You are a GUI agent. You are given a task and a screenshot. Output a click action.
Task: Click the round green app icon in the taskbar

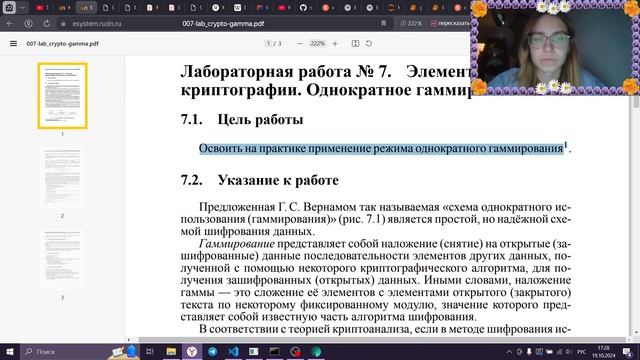(316, 351)
